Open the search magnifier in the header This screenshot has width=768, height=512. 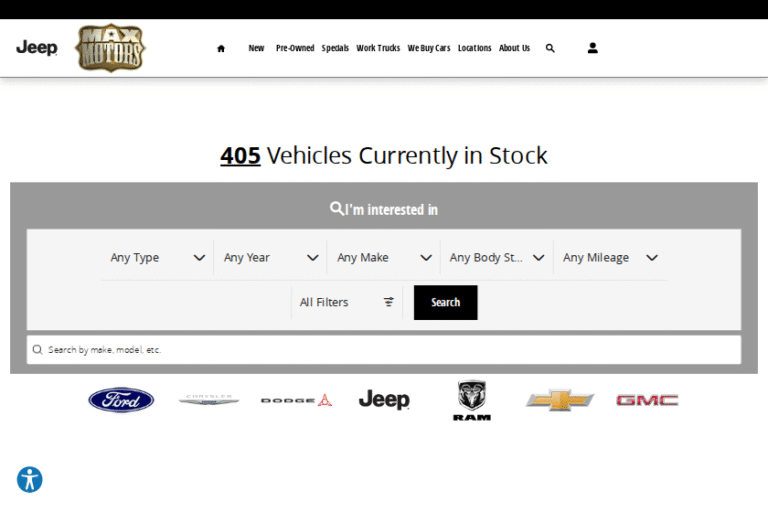pyautogui.click(x=550, y=48)
